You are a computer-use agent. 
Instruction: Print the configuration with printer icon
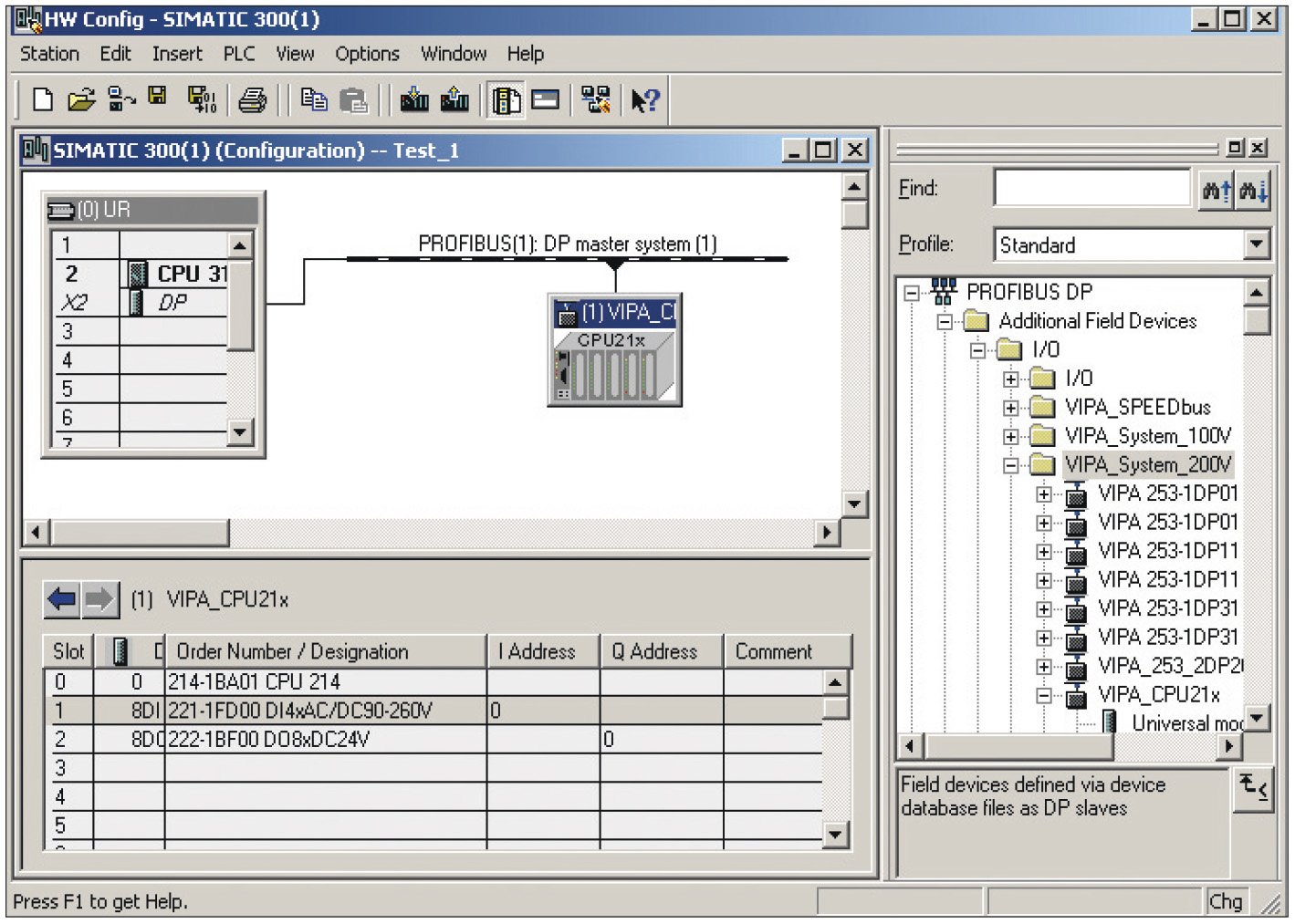pyautogui.click(x=253, y=100)
